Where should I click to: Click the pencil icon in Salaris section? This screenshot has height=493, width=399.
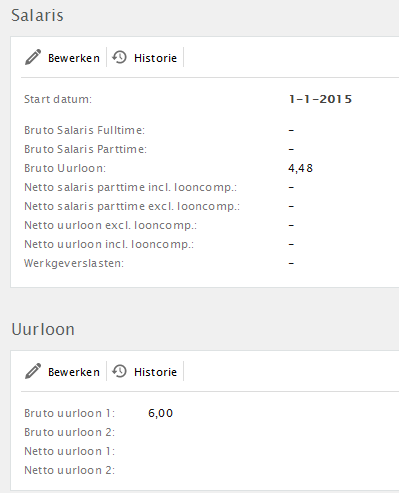click(33, 57)
